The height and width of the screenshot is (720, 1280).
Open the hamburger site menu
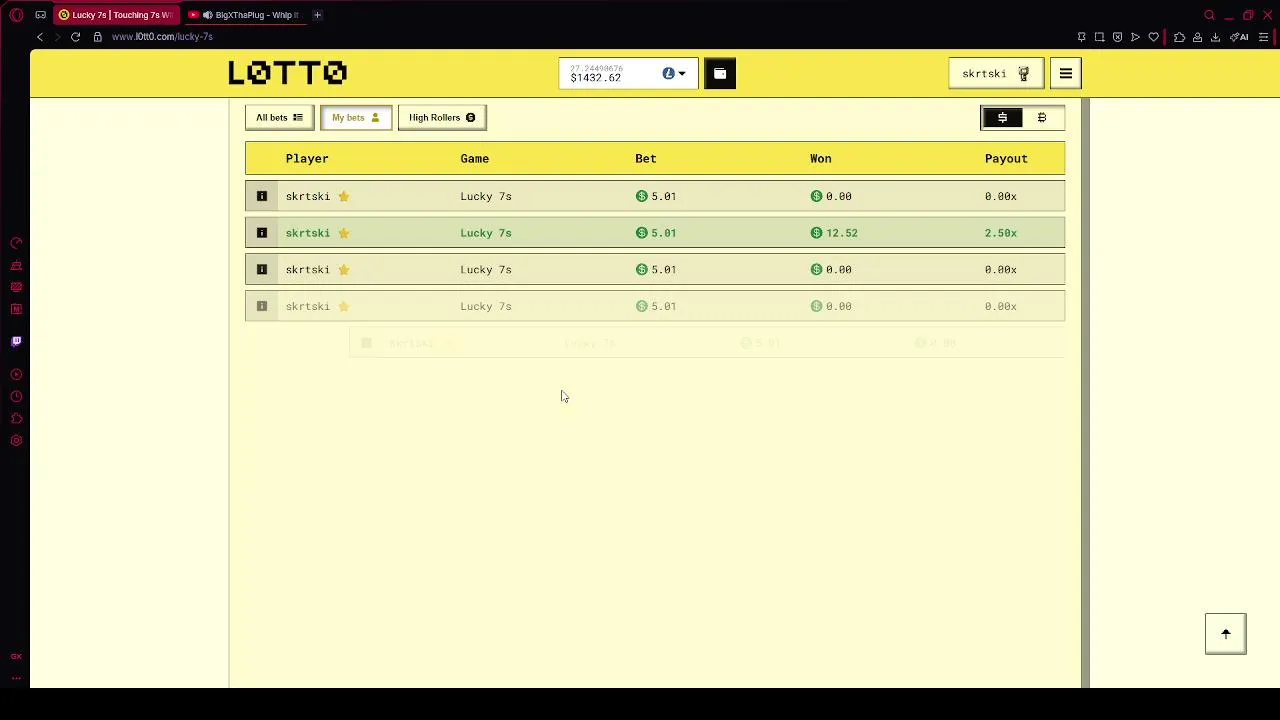click(1066, 73)
